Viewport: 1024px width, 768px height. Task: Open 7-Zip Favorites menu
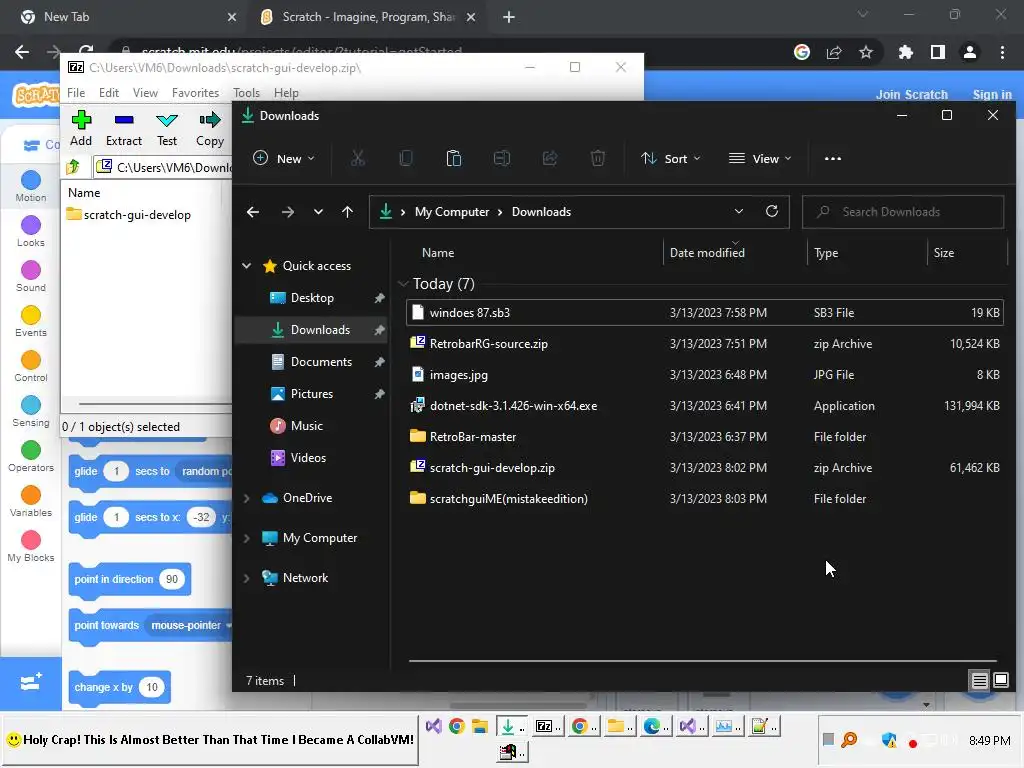195,93
